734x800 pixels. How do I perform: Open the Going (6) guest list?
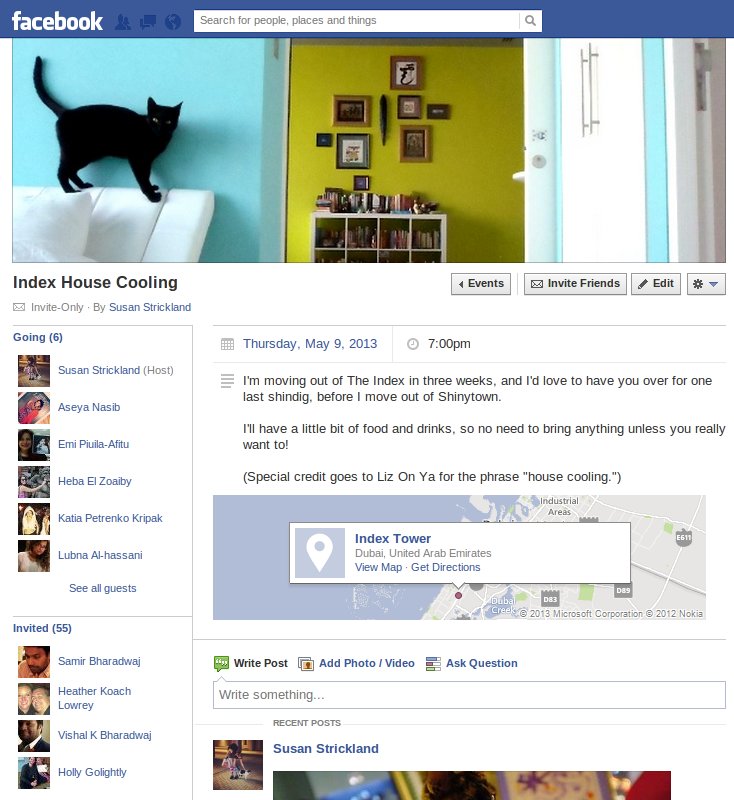[38, 337]
